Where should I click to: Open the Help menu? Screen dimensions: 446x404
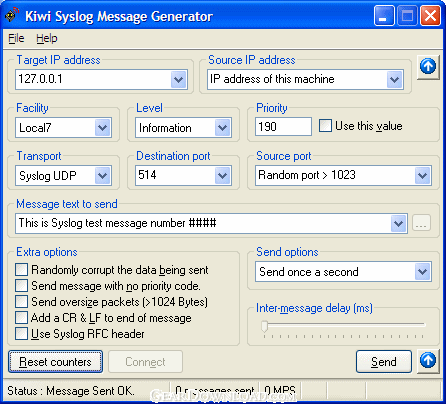(x=47, y=38)
